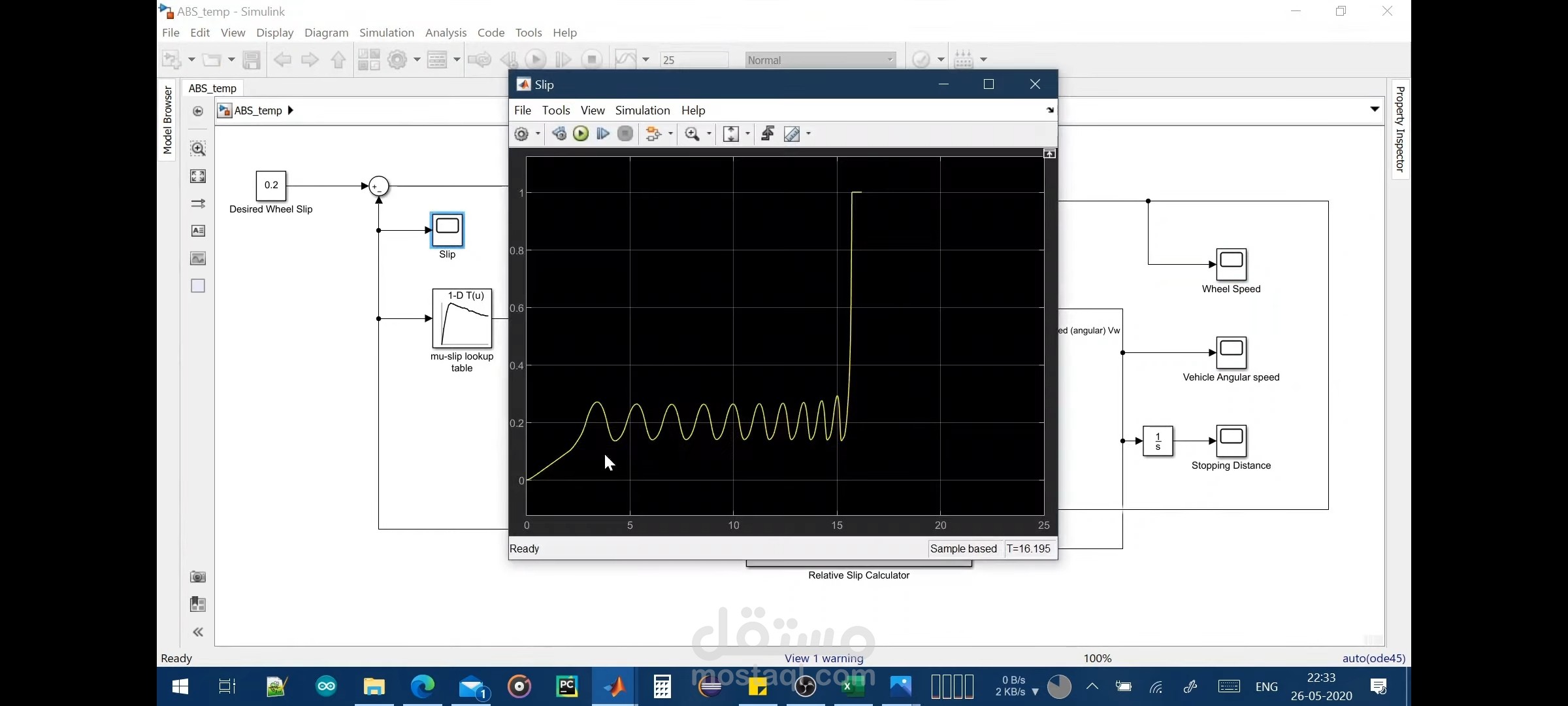The height and width of the screenshot is (706, 1568).
Task: Select the Stopping Distance scope block
Action: [1232, 441]
